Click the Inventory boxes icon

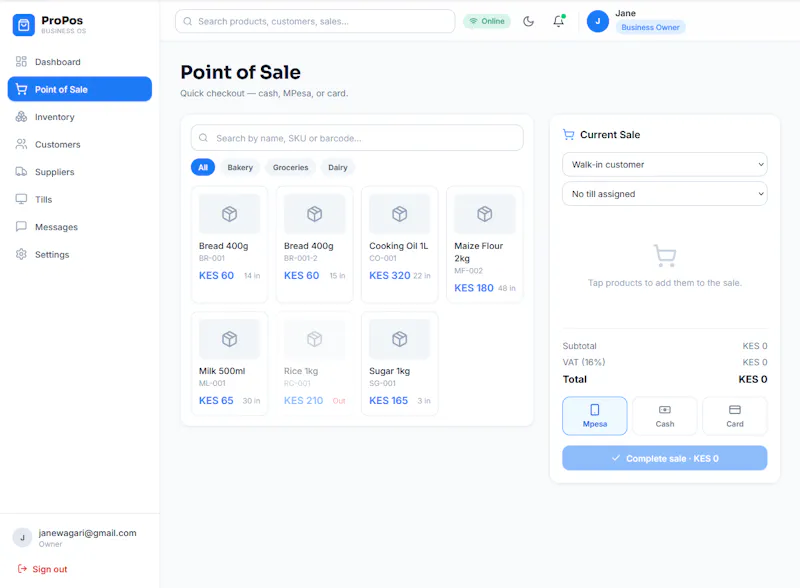(x=21, y=117)
